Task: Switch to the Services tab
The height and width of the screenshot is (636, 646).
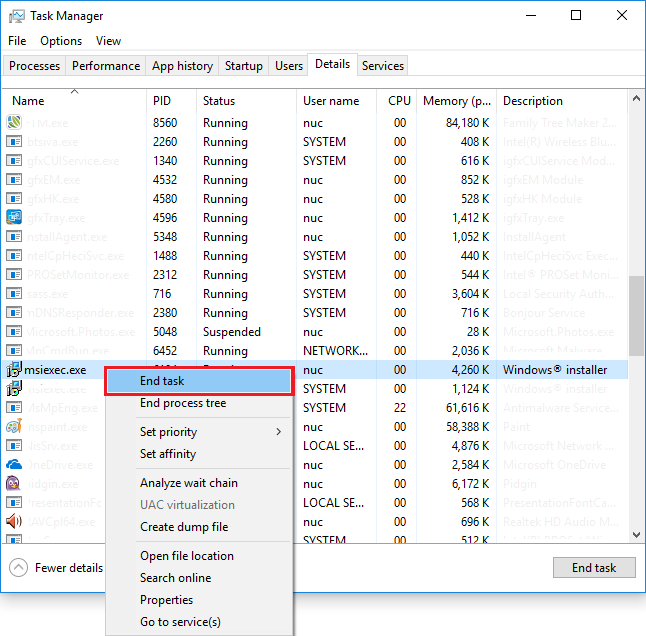Action: coord(383,66)
